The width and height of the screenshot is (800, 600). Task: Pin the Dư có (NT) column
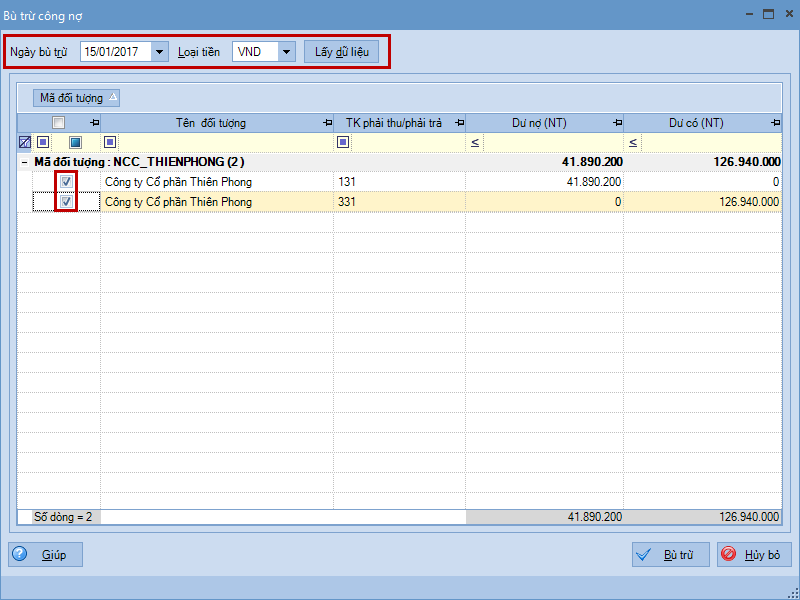pos(775,123)
